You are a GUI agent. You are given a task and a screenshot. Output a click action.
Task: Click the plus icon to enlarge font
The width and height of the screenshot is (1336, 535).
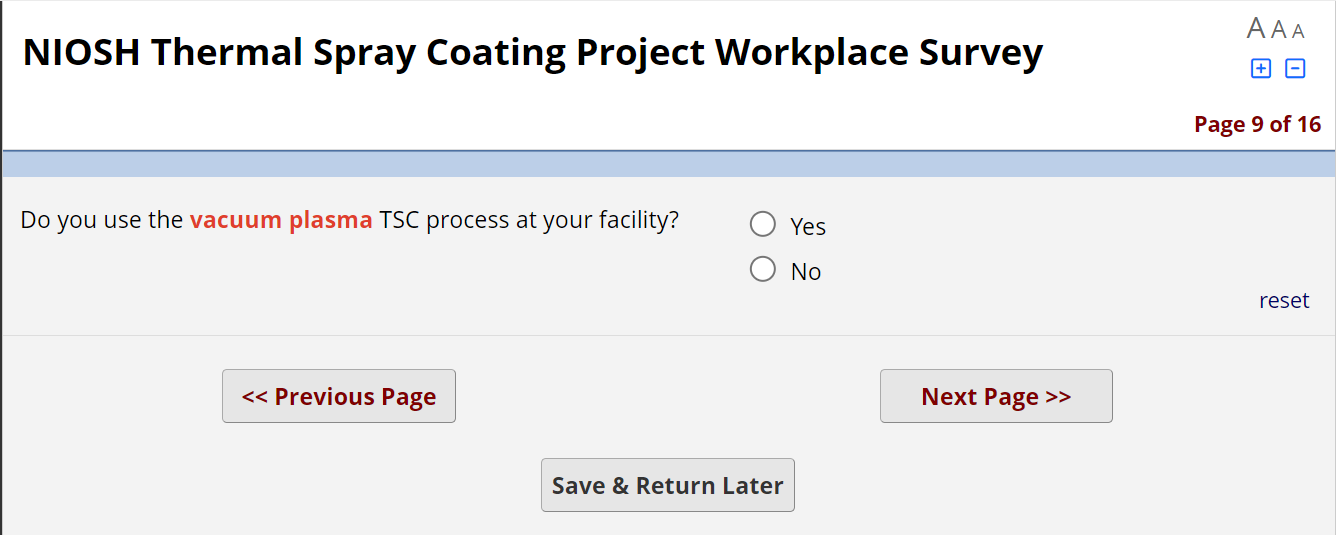(1261, 69)
